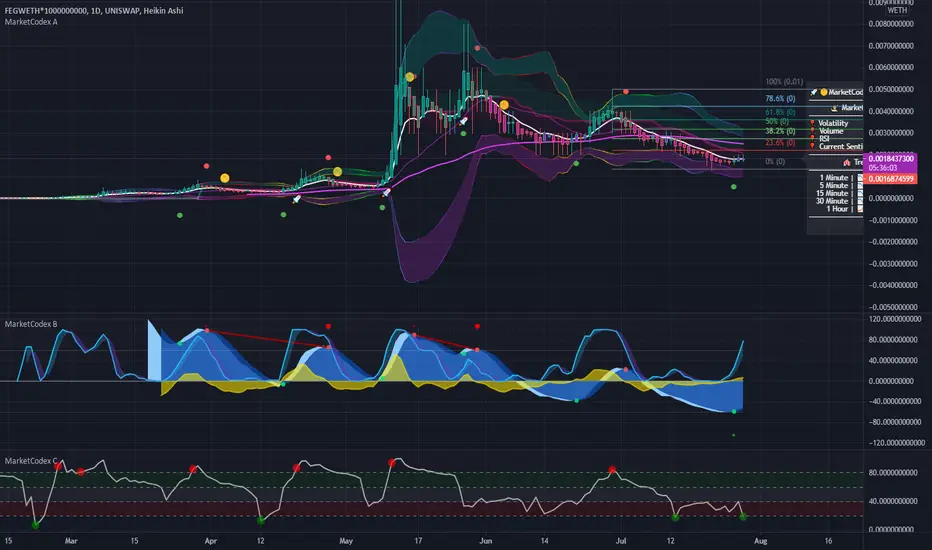Select the 0% (0) Fibonacci level label
The height and width of the screenshot is (550, 932).
coord(775,162)
